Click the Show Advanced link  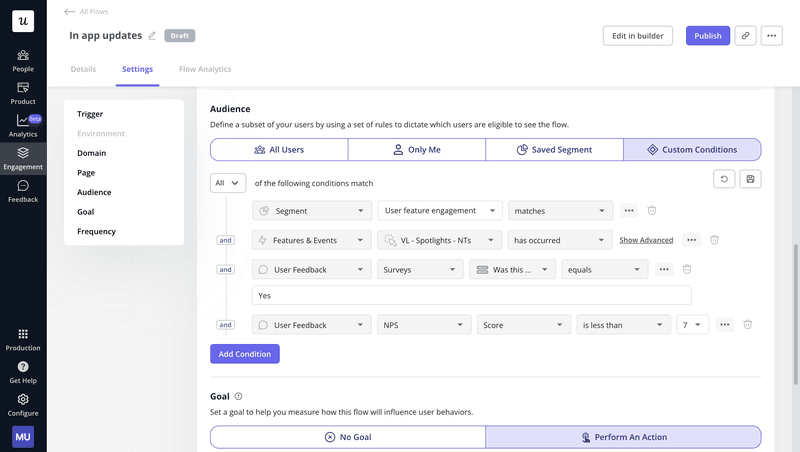pyautogui.click(x=646, y=240)
